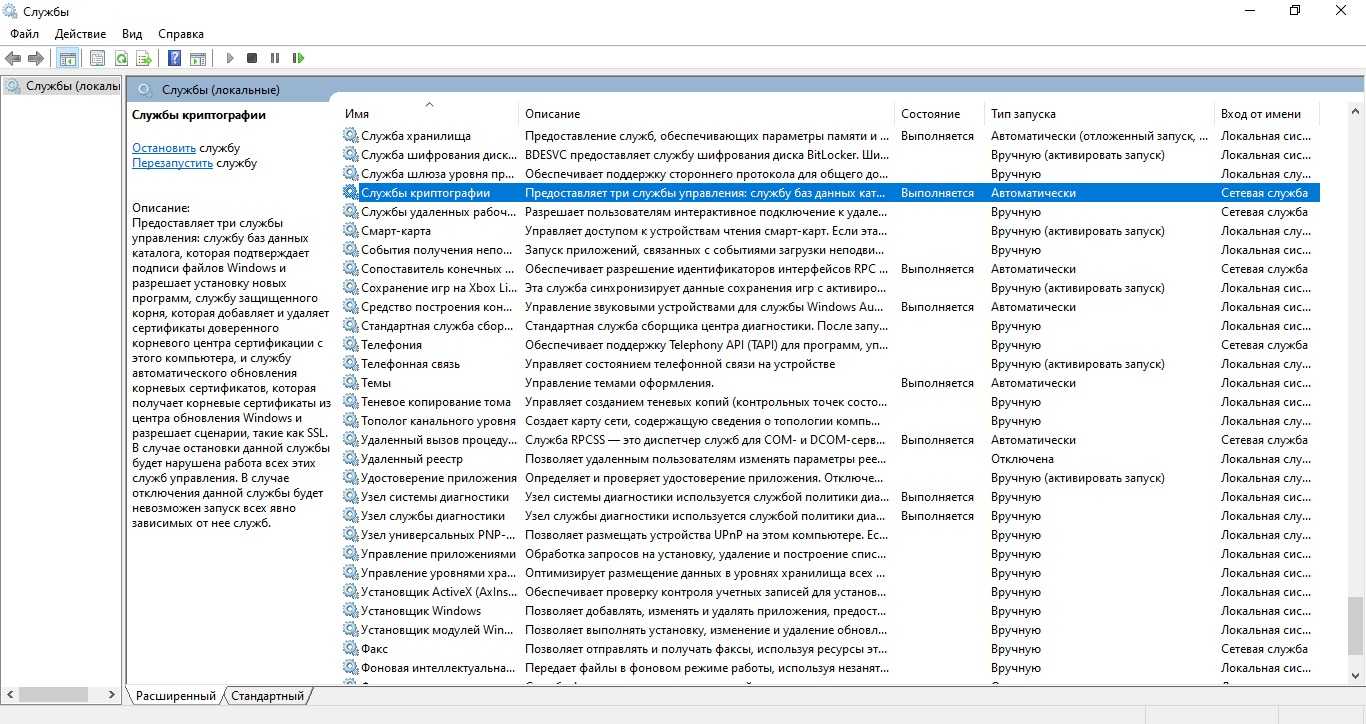Switch to the Стандартный tab
1366x724 pixels.
point(267,696)
